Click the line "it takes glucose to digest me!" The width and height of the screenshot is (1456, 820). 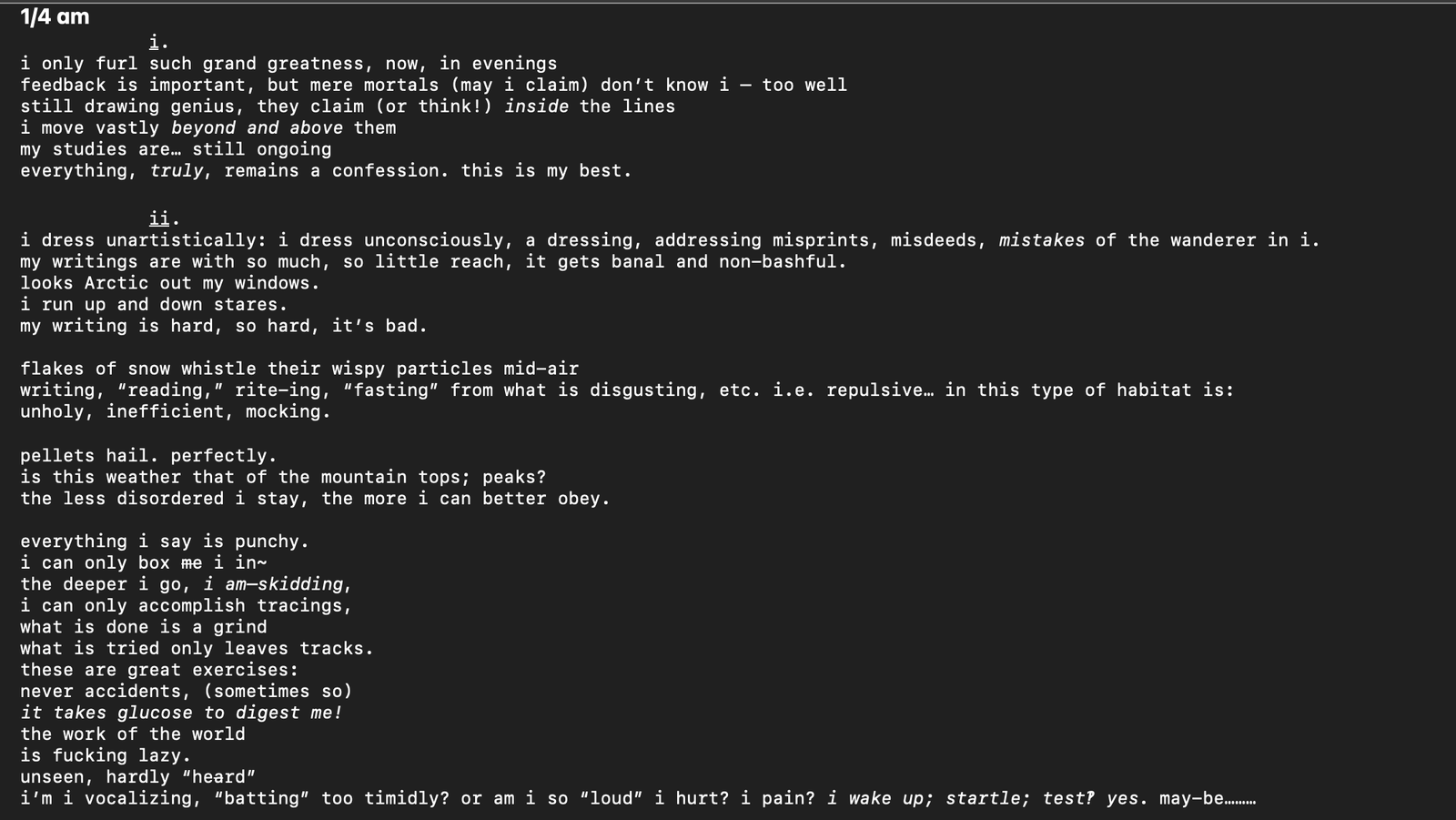point(181,713)
